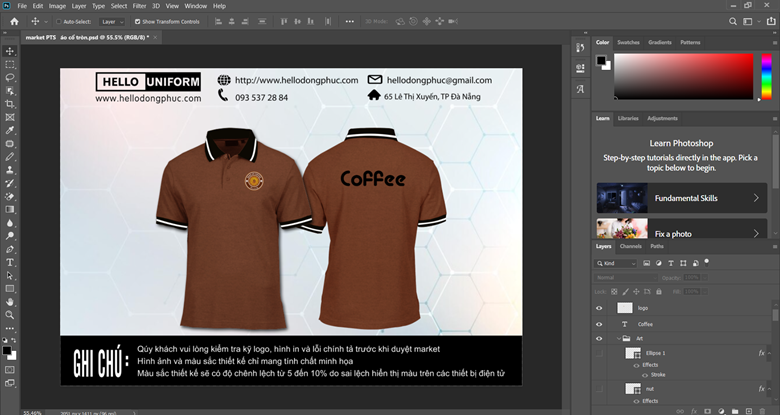
Task: Pick the Crop tool
Action: (10, 104)
